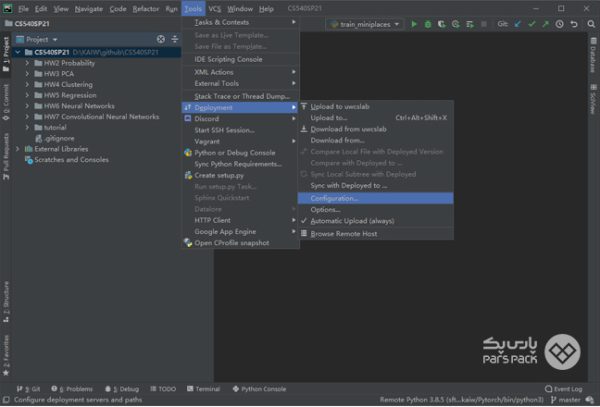The width and height of the screenshot is (600, 407).
Task: Open the Python Console tab
Action: (259, 389)
